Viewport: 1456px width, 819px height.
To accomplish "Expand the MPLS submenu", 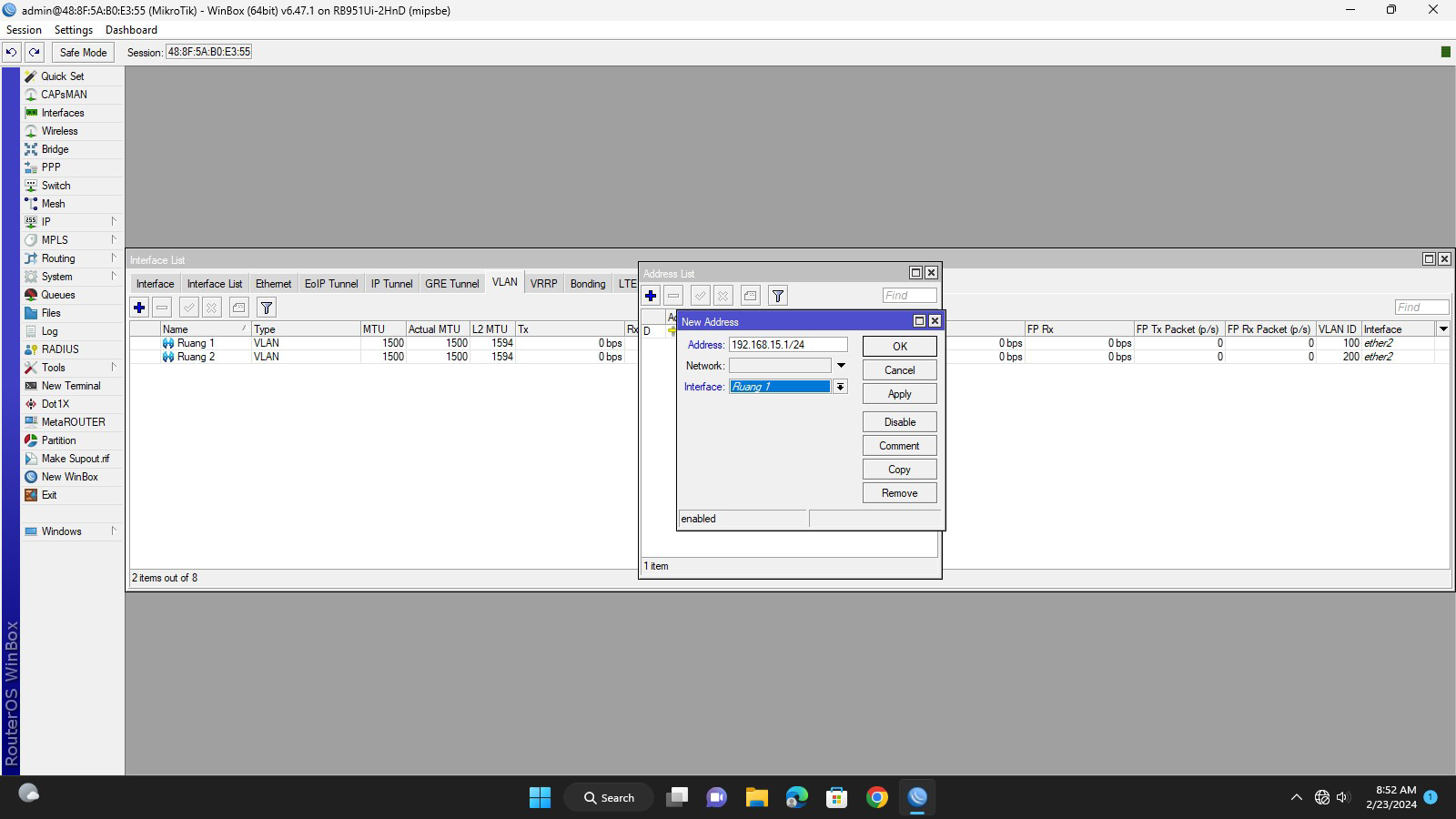I will pyautogui.click(x=71, y=240).
